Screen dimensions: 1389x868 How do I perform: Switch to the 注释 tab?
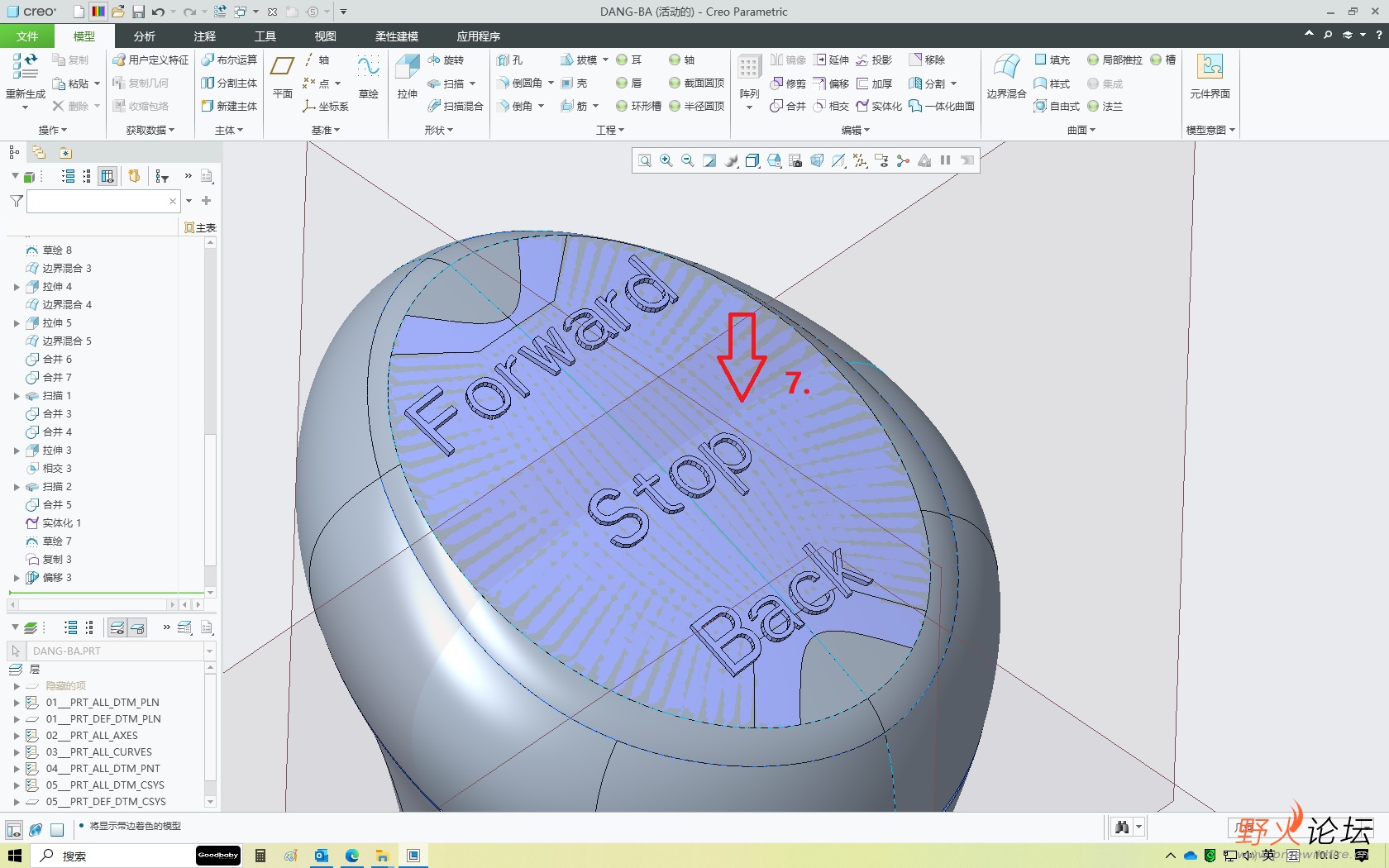pyautogui.click(x=204, y=36)
